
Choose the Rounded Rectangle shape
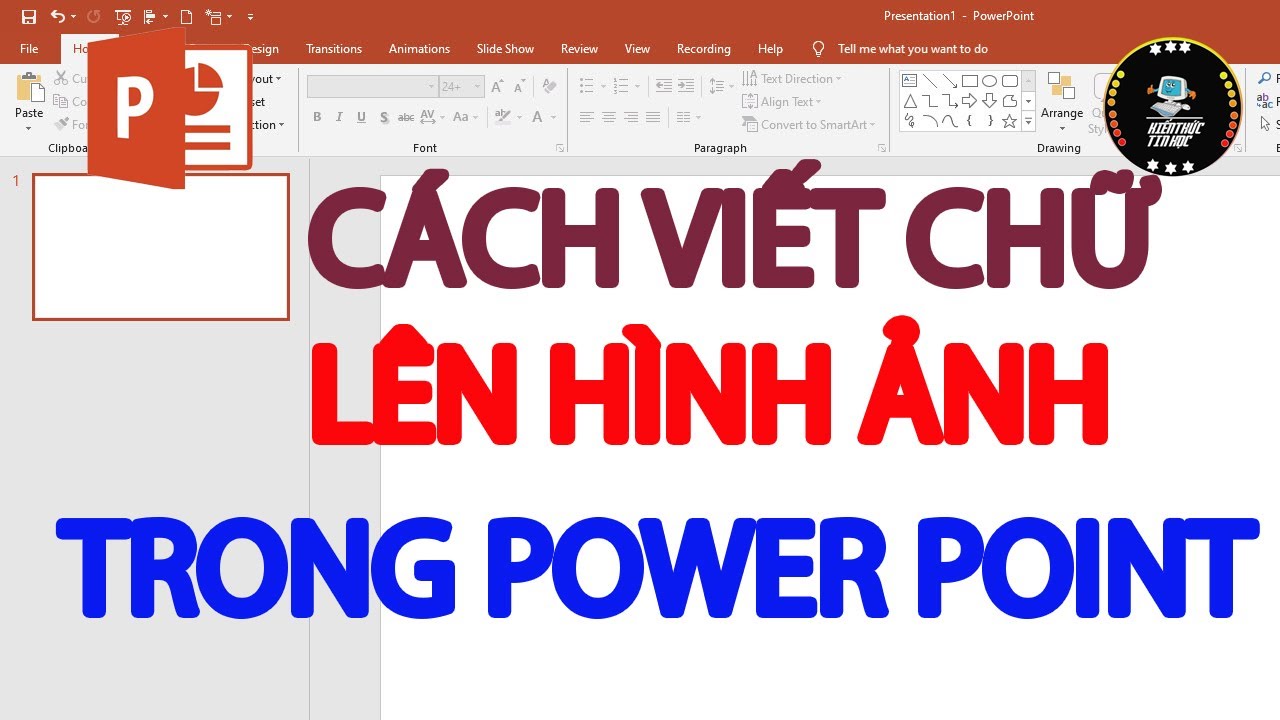(x=1010, y=81)
